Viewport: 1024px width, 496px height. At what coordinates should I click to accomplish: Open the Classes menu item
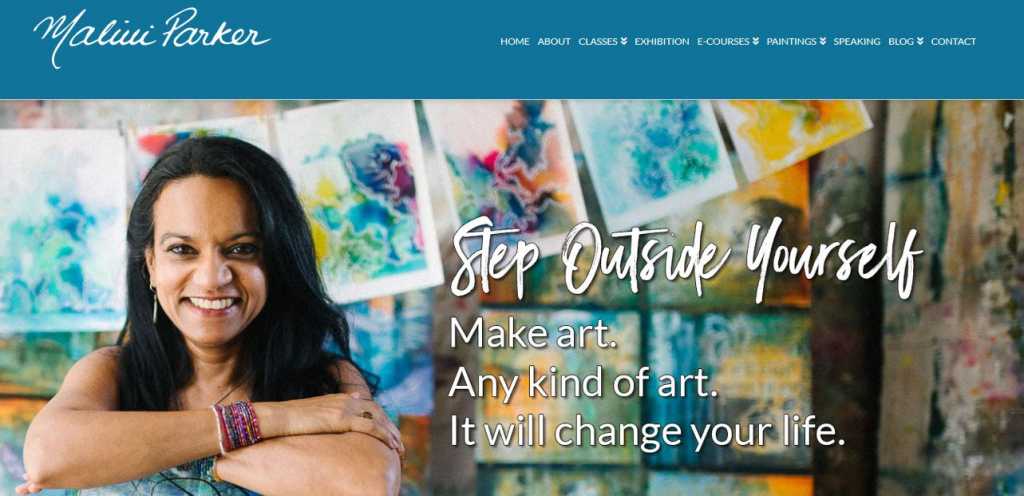[x=598, y=41]
